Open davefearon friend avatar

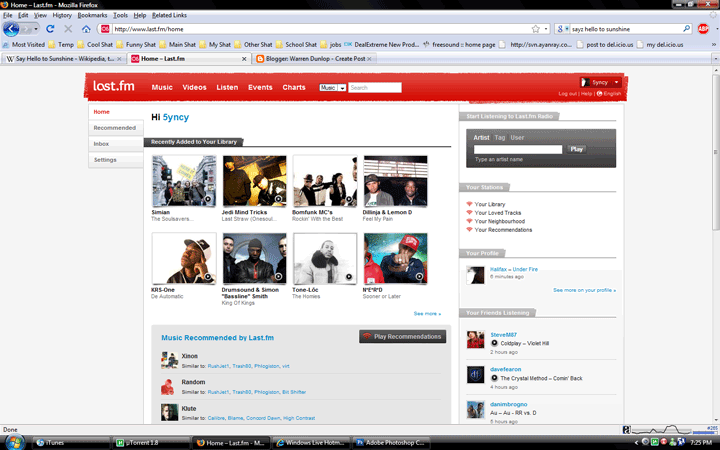click(475, 375)
